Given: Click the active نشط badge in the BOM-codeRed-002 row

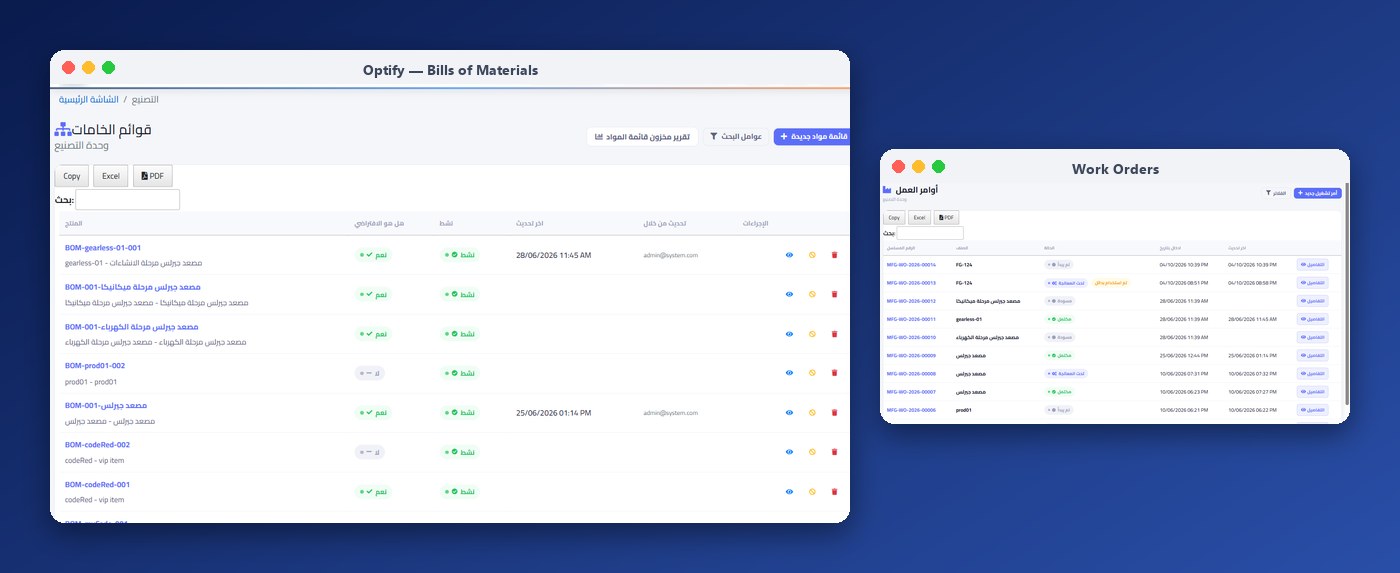Looking at the screenshot, I should (460, 452).
